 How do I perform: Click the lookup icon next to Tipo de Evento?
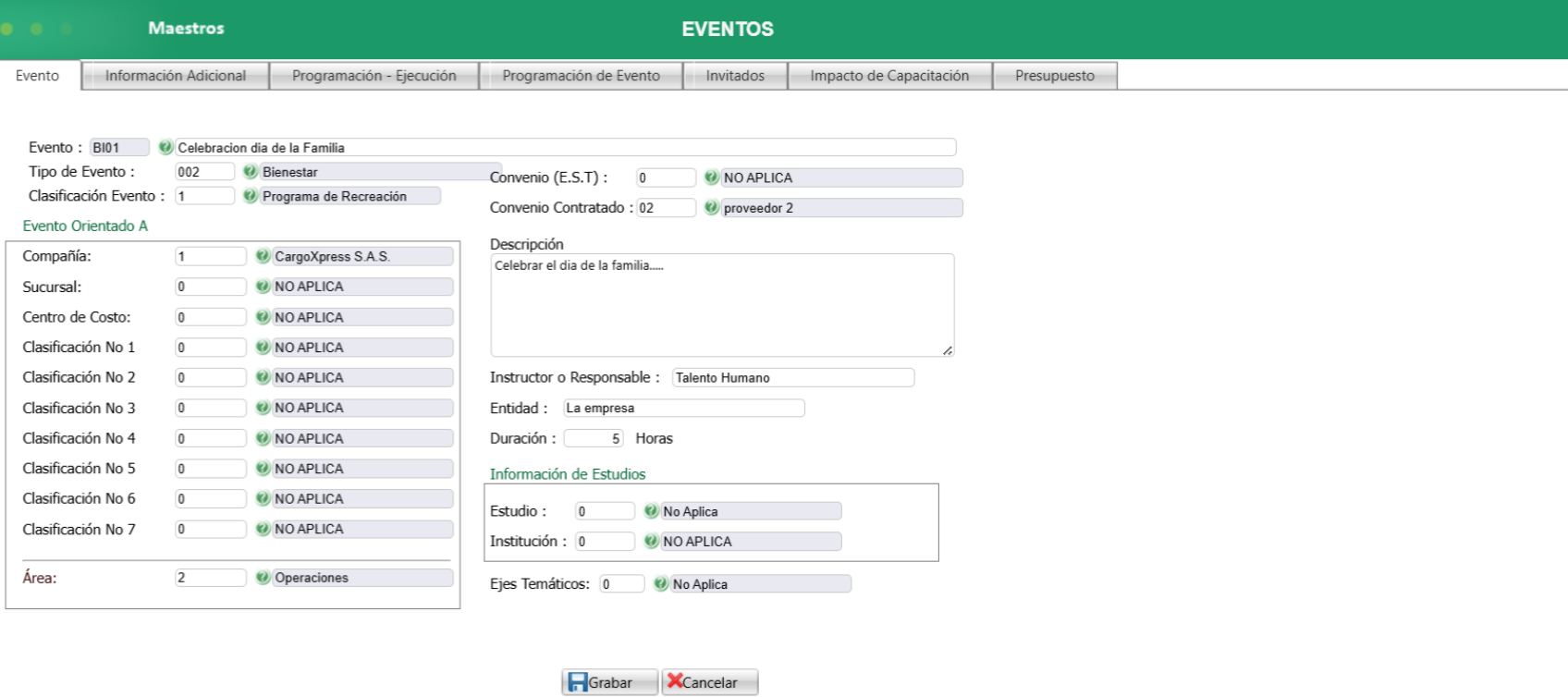coord(250,172)
